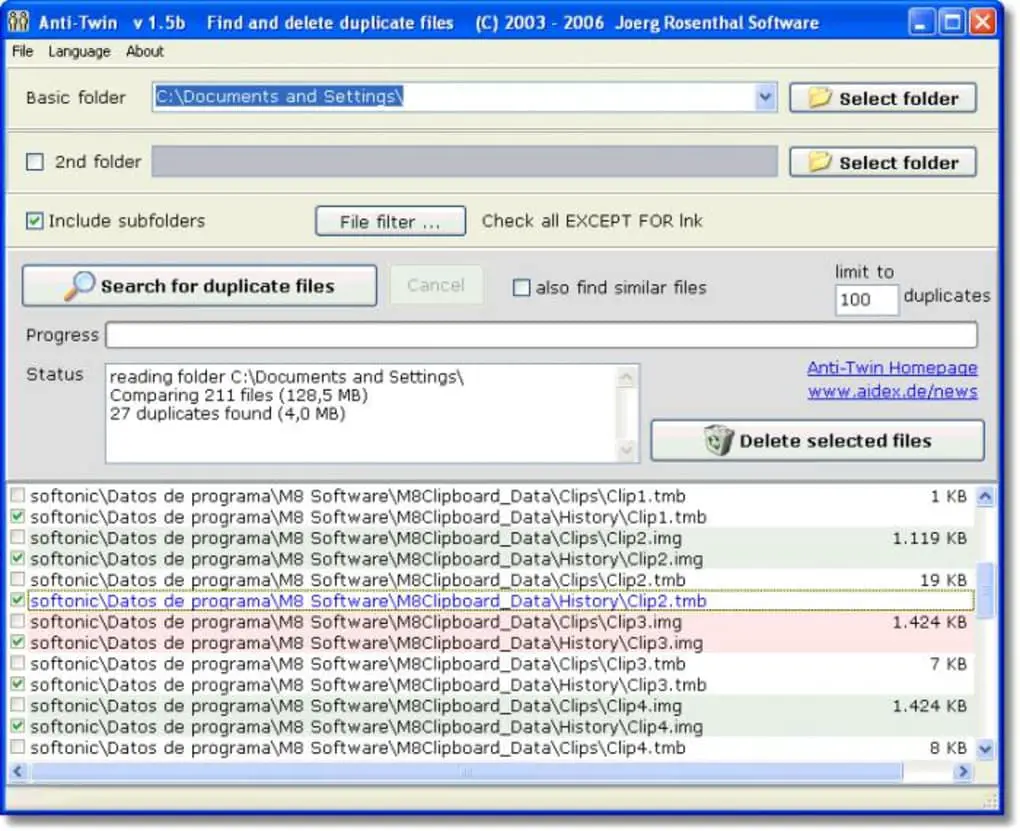
Task: Click the '27 duplicates found (4,0 MB)' status line
Action: pyautogui.click(x=228, y=414)
